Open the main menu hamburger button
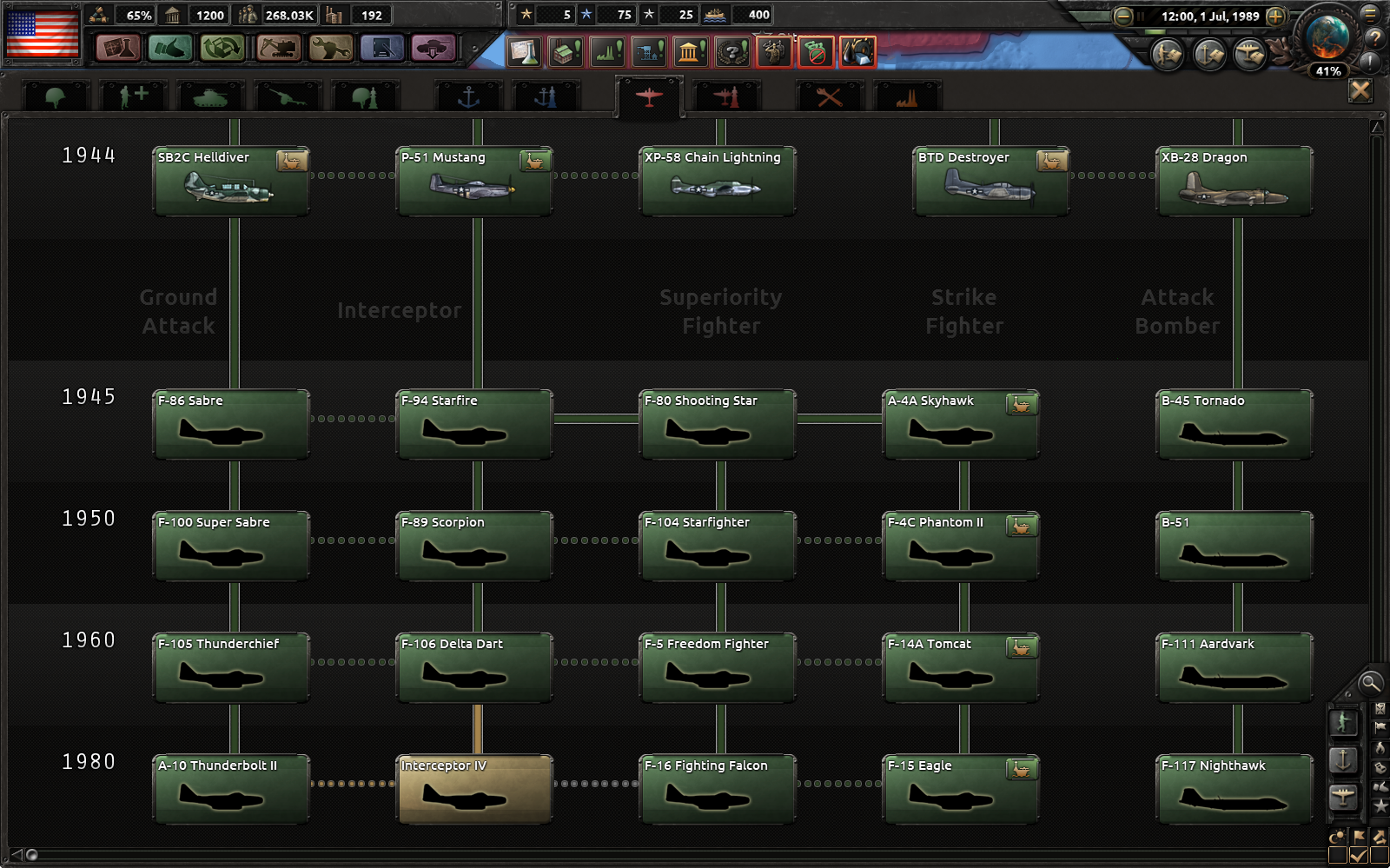Image resolution: width=1390 pixels, height=868 pixels. (x=1370, y=13)
